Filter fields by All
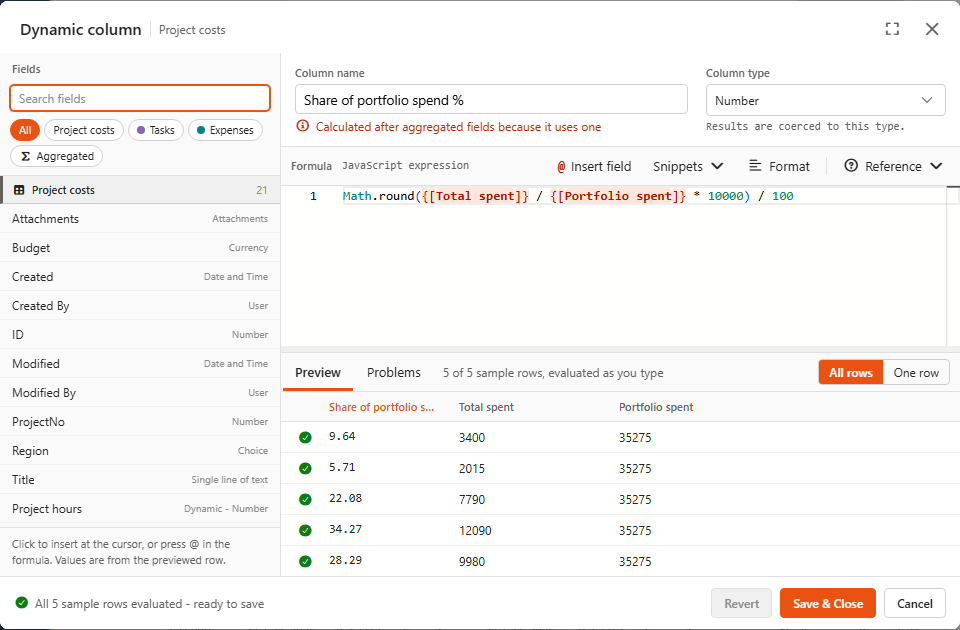 tap(25, 130)
